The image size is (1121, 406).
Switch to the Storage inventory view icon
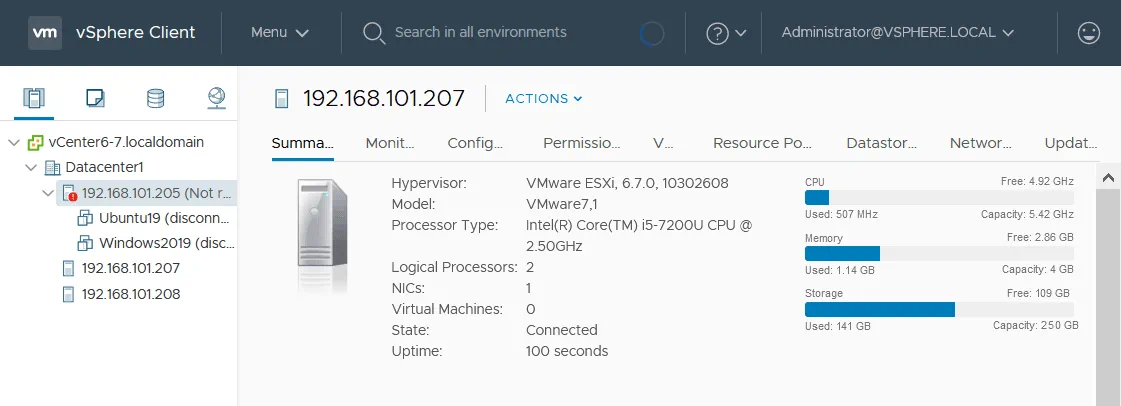coord(155,98)
